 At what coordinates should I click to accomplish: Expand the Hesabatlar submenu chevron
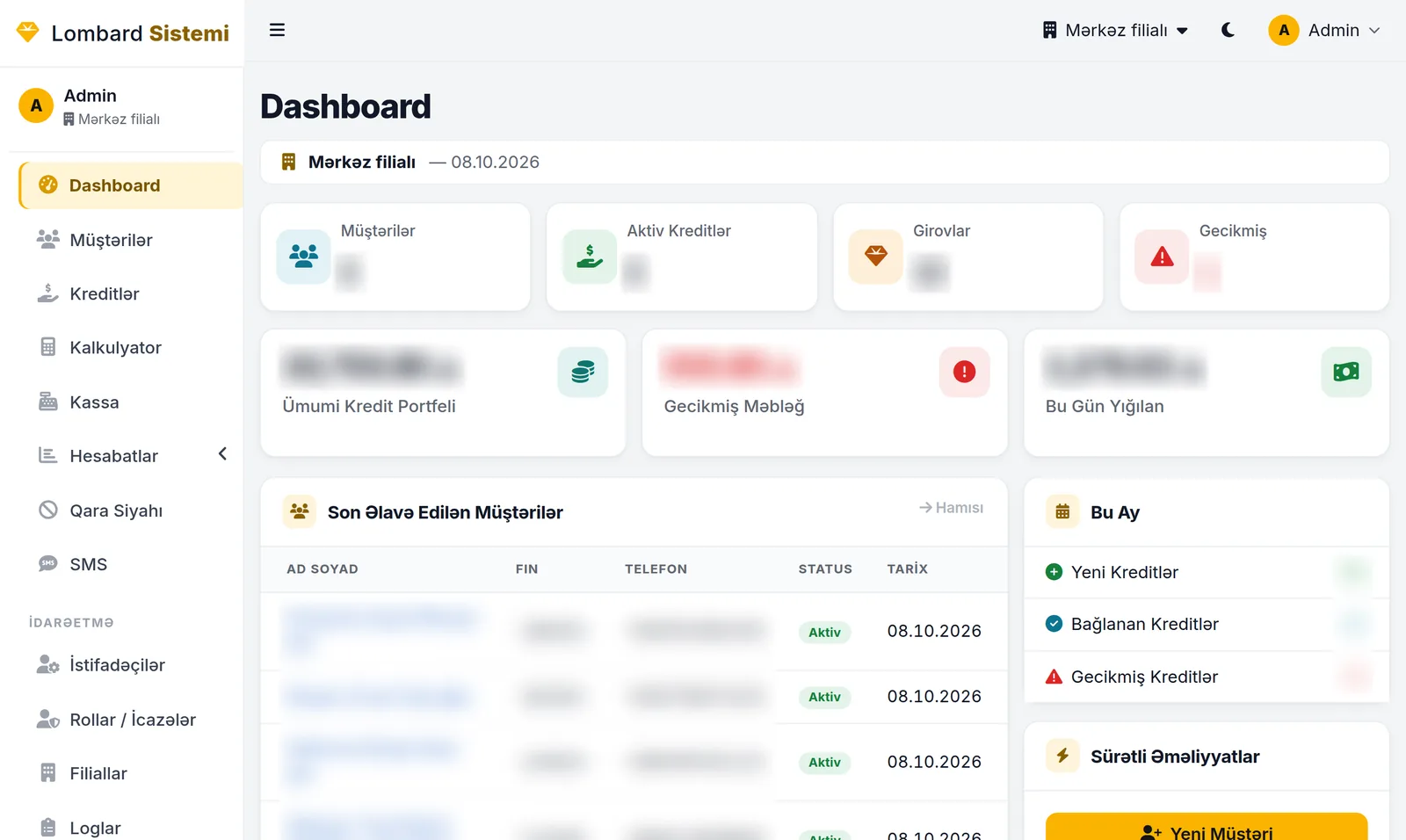tap(222, 454)
